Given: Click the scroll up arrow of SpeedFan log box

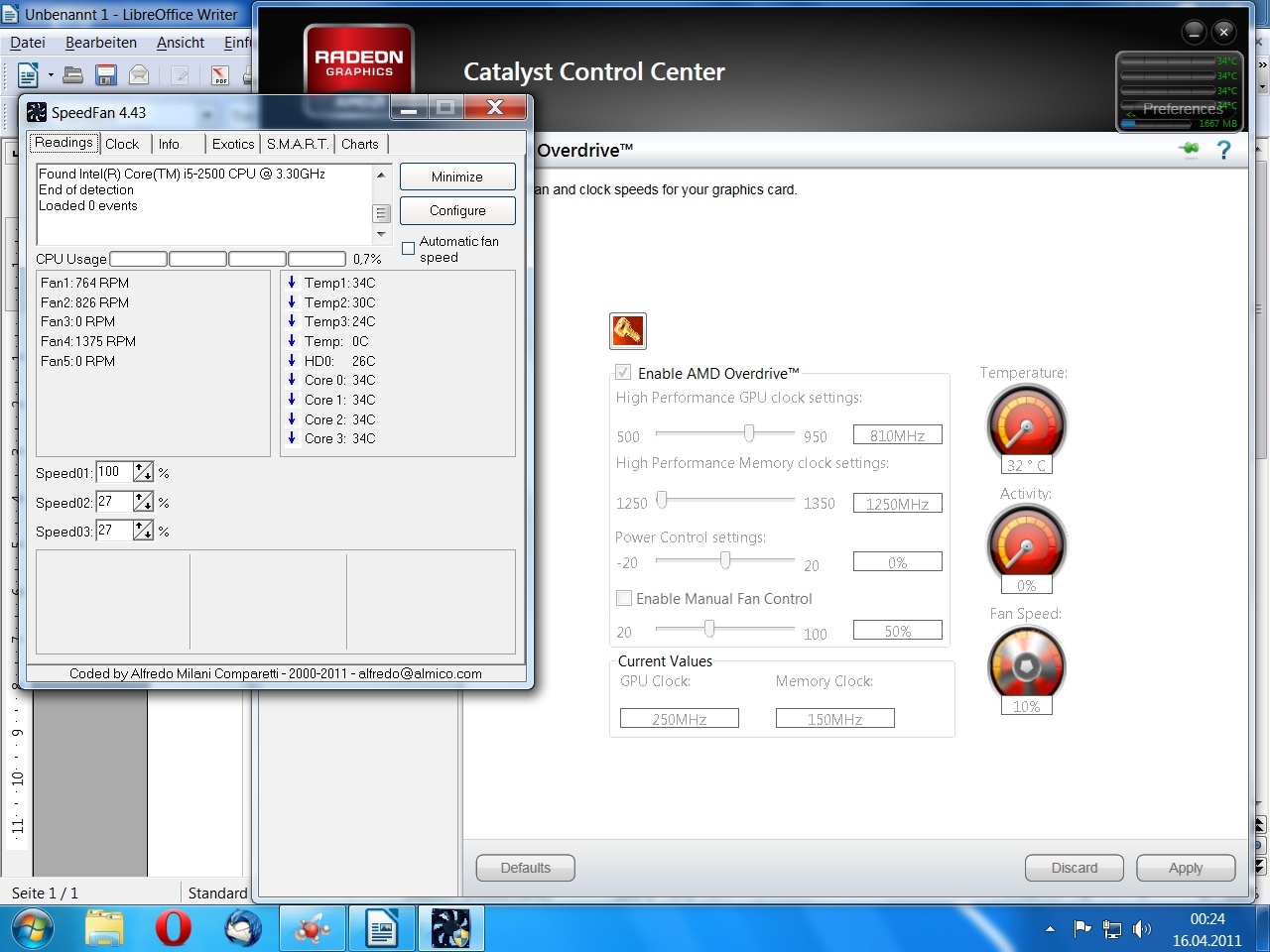Looking at the screenshot, I should click(x=381, y=175).
